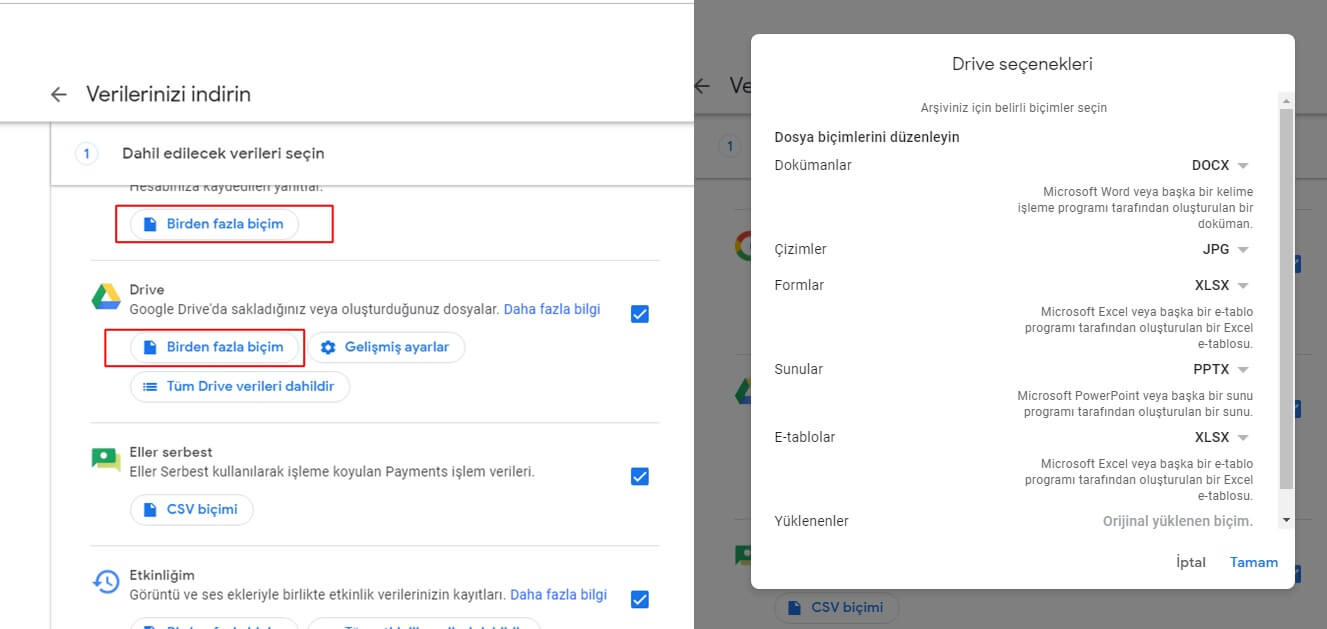
Task: Open Daha fazla bilgi link for Drive
Action: coord(552,309)
